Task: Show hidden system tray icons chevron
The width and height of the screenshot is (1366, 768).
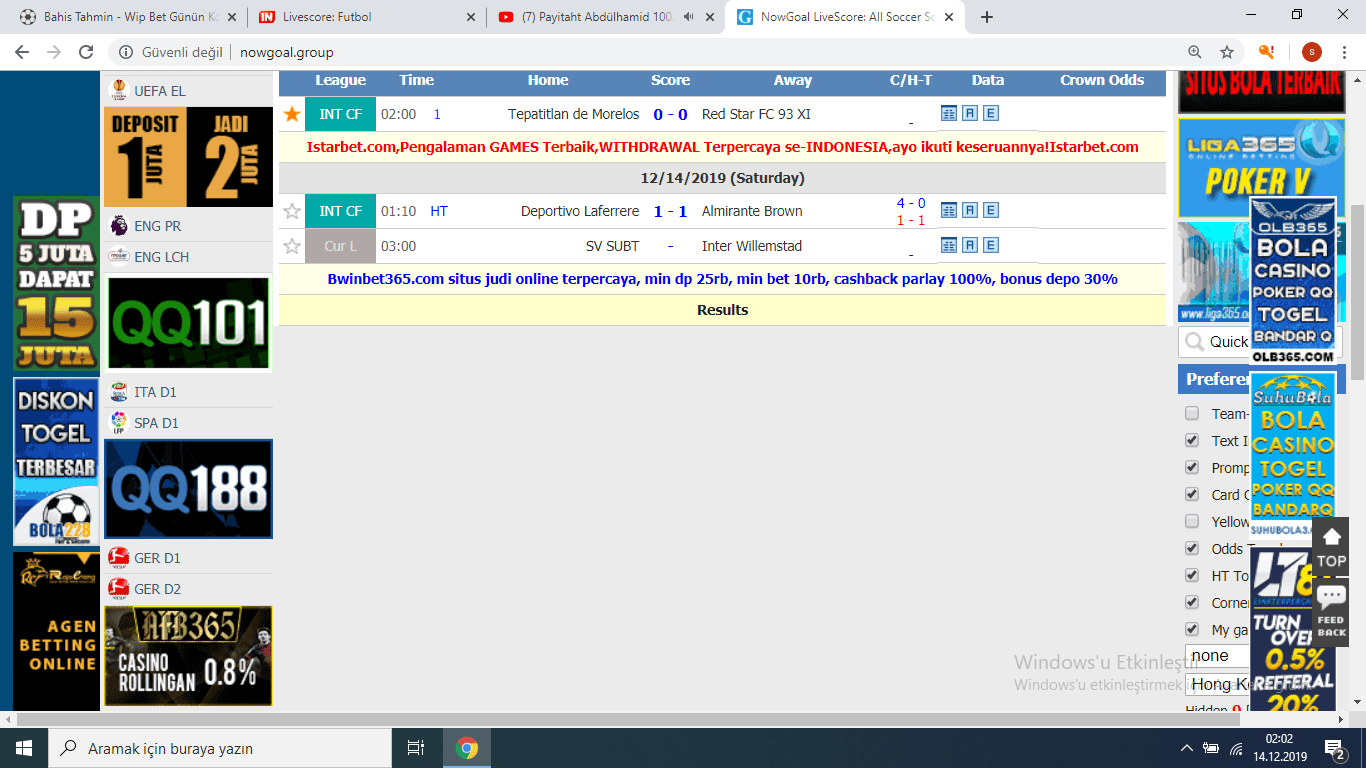Action: tap(1187, 748)
